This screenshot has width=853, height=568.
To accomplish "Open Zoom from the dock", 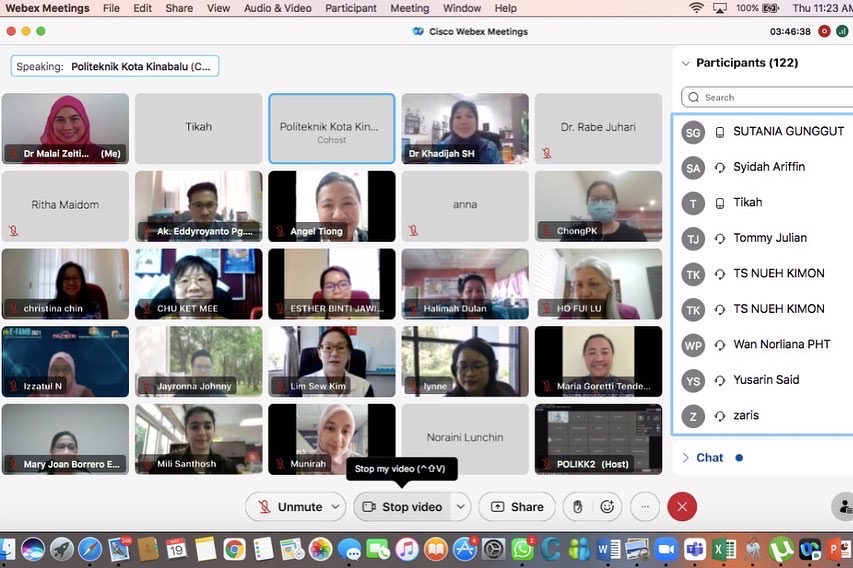I will point(666,549).
